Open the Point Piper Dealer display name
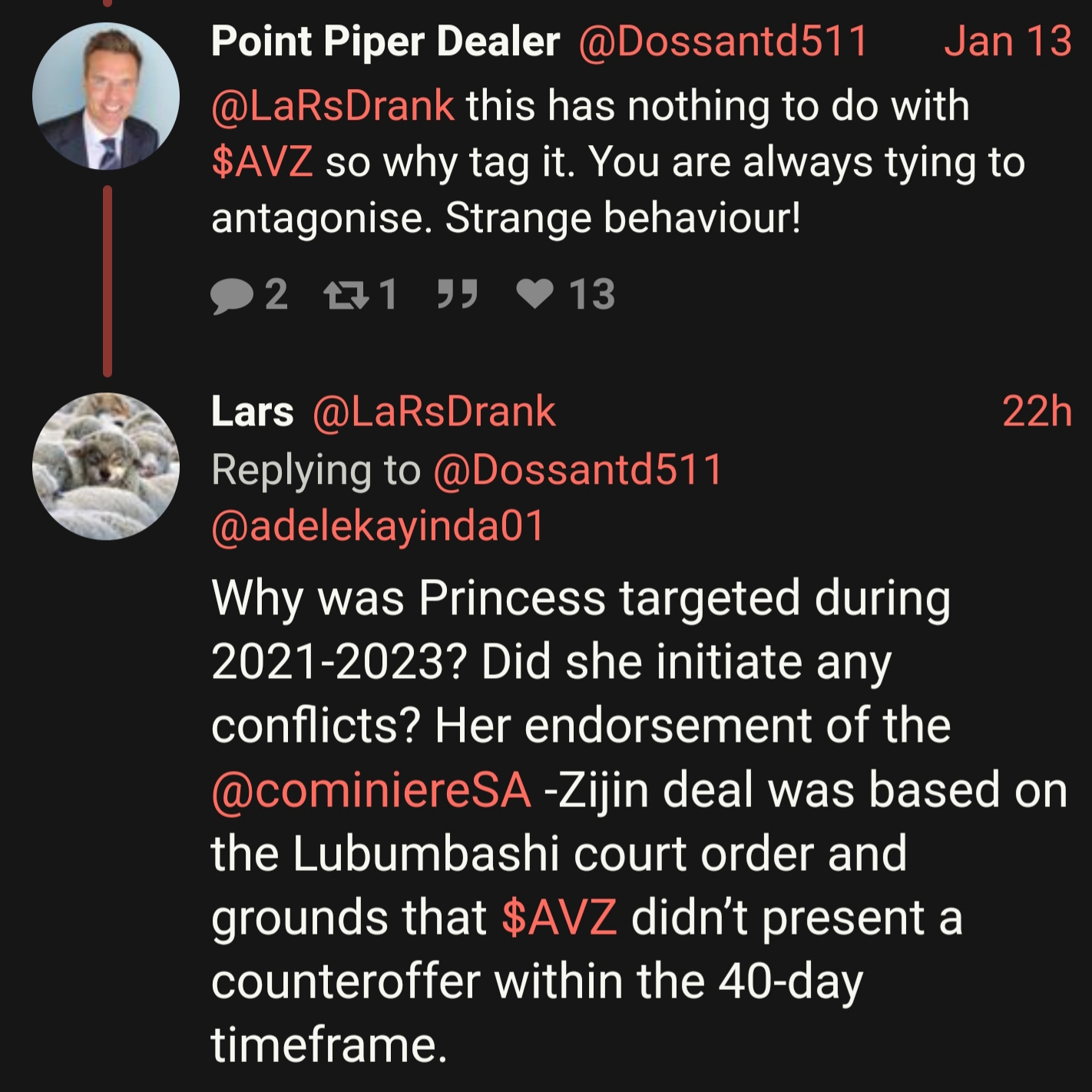The width and height of the screenshot is (1092, 1092). (x=386, y=41)
